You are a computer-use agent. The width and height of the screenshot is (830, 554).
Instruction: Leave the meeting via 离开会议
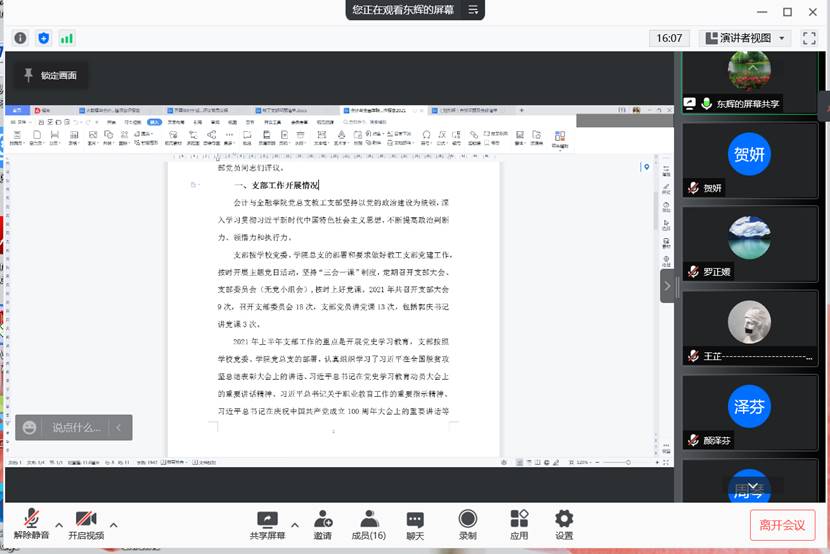(782, 525)
